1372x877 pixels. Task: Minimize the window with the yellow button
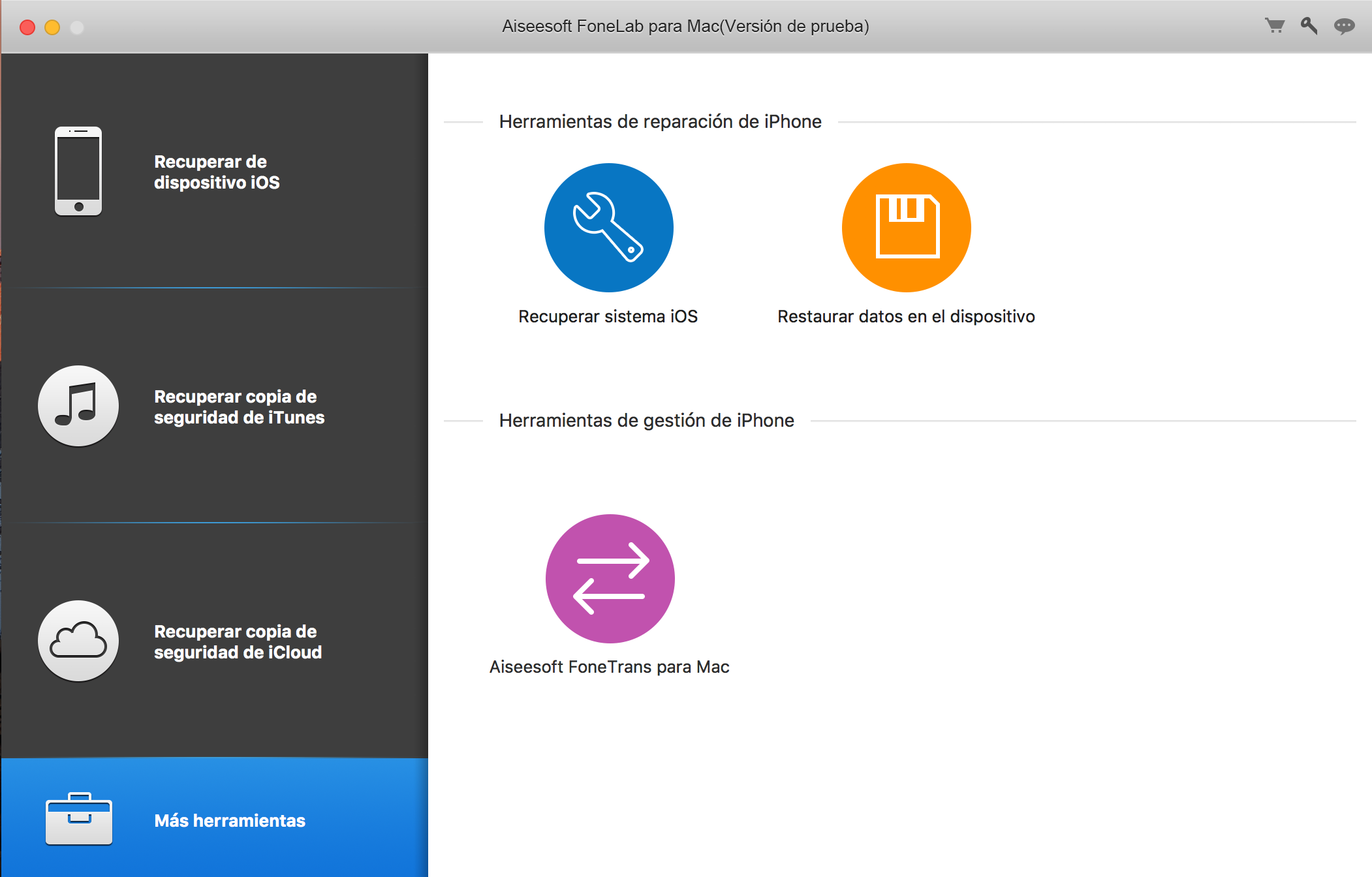pyautogui.click(x=52, y=27)
